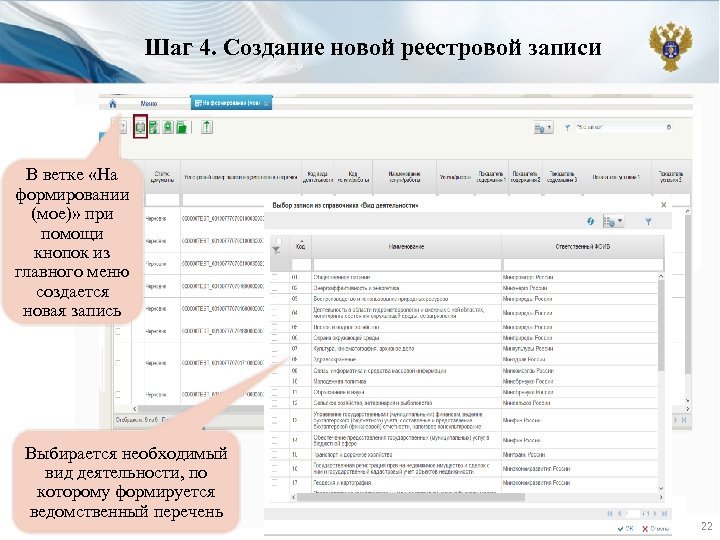Image resolution: width=720 pixels, height=540 pixels.
Task: Select the Образование и наука row
Action: click(464, 393)
